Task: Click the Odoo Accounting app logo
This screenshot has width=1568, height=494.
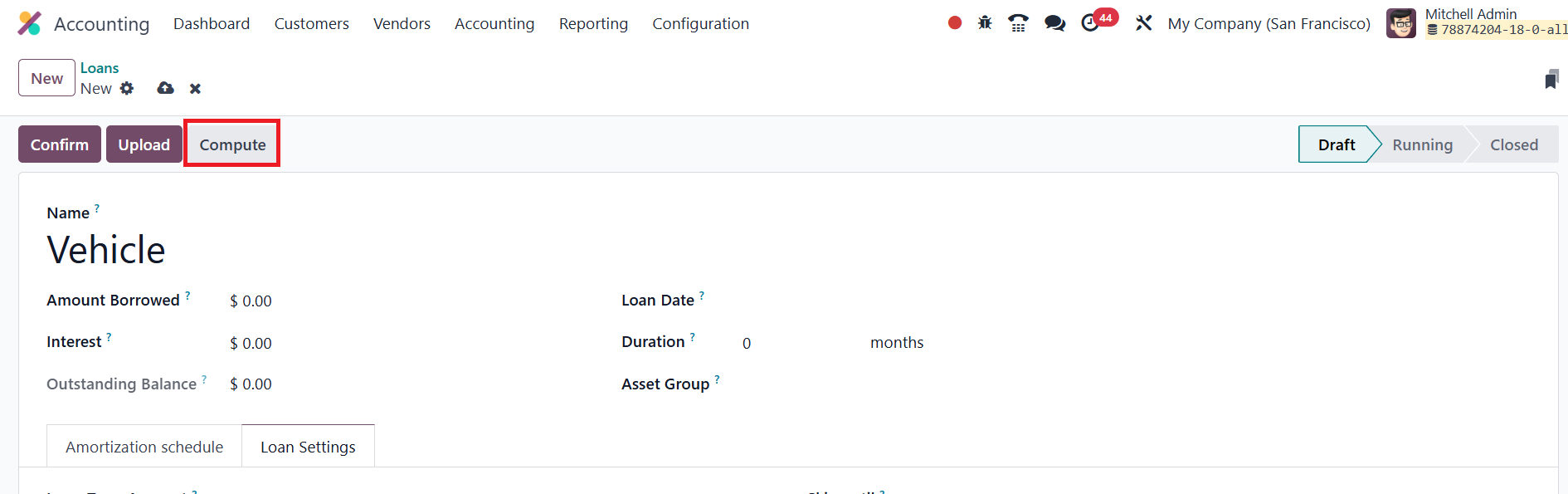Action: 29,23
